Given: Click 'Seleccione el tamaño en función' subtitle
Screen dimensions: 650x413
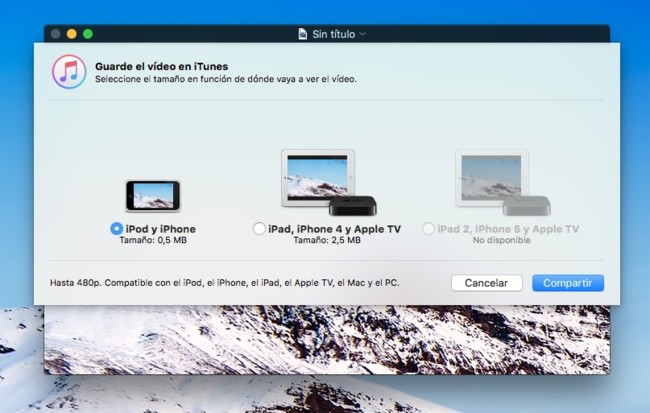Looking at the screenshot, I should 226,79.
